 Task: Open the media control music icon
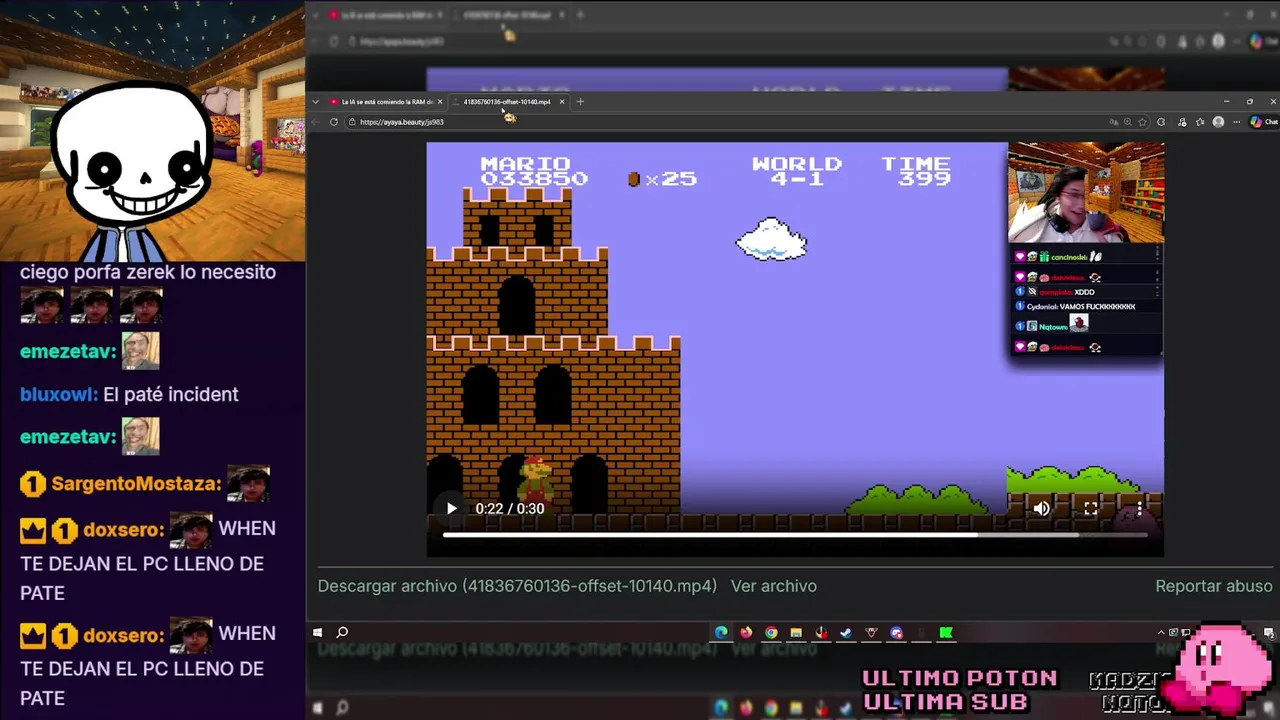coord(1182,122)
